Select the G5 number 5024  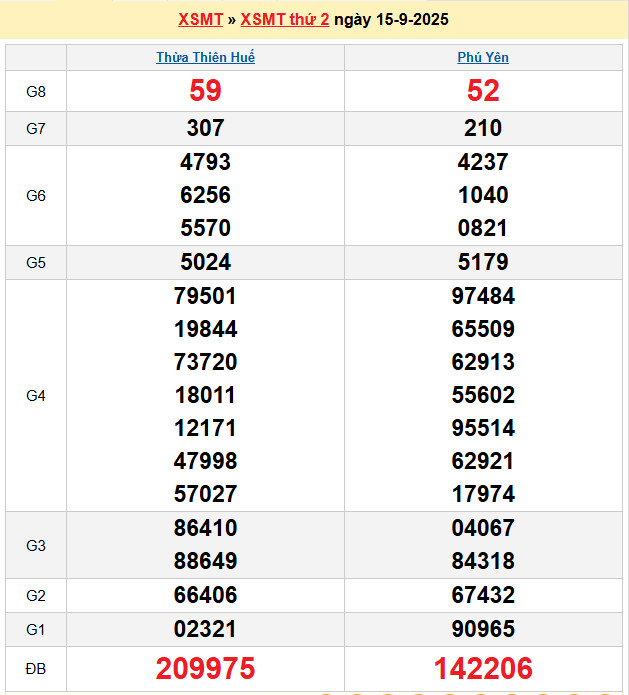tap(205, 262)
